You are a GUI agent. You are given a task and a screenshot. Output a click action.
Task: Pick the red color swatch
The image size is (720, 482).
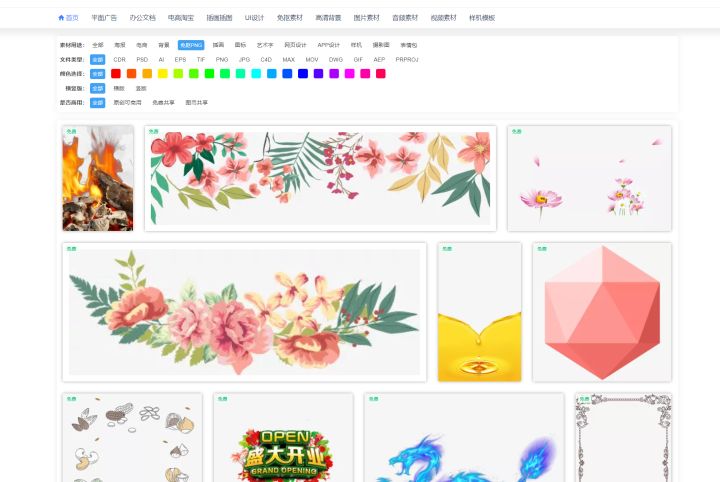coord(116,73)
